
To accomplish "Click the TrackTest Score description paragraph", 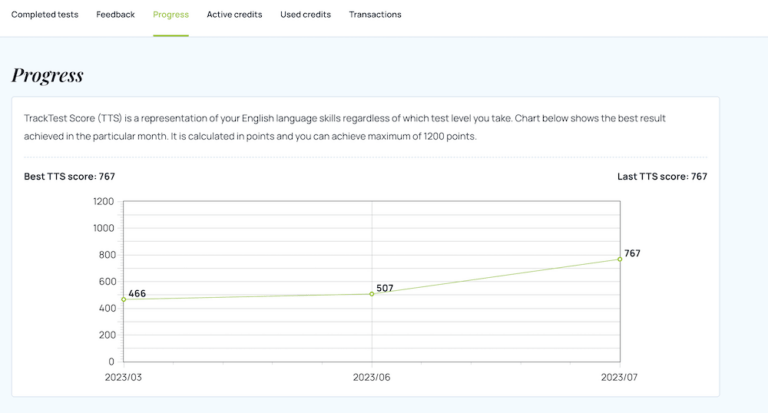I will [x=345, y=127].
